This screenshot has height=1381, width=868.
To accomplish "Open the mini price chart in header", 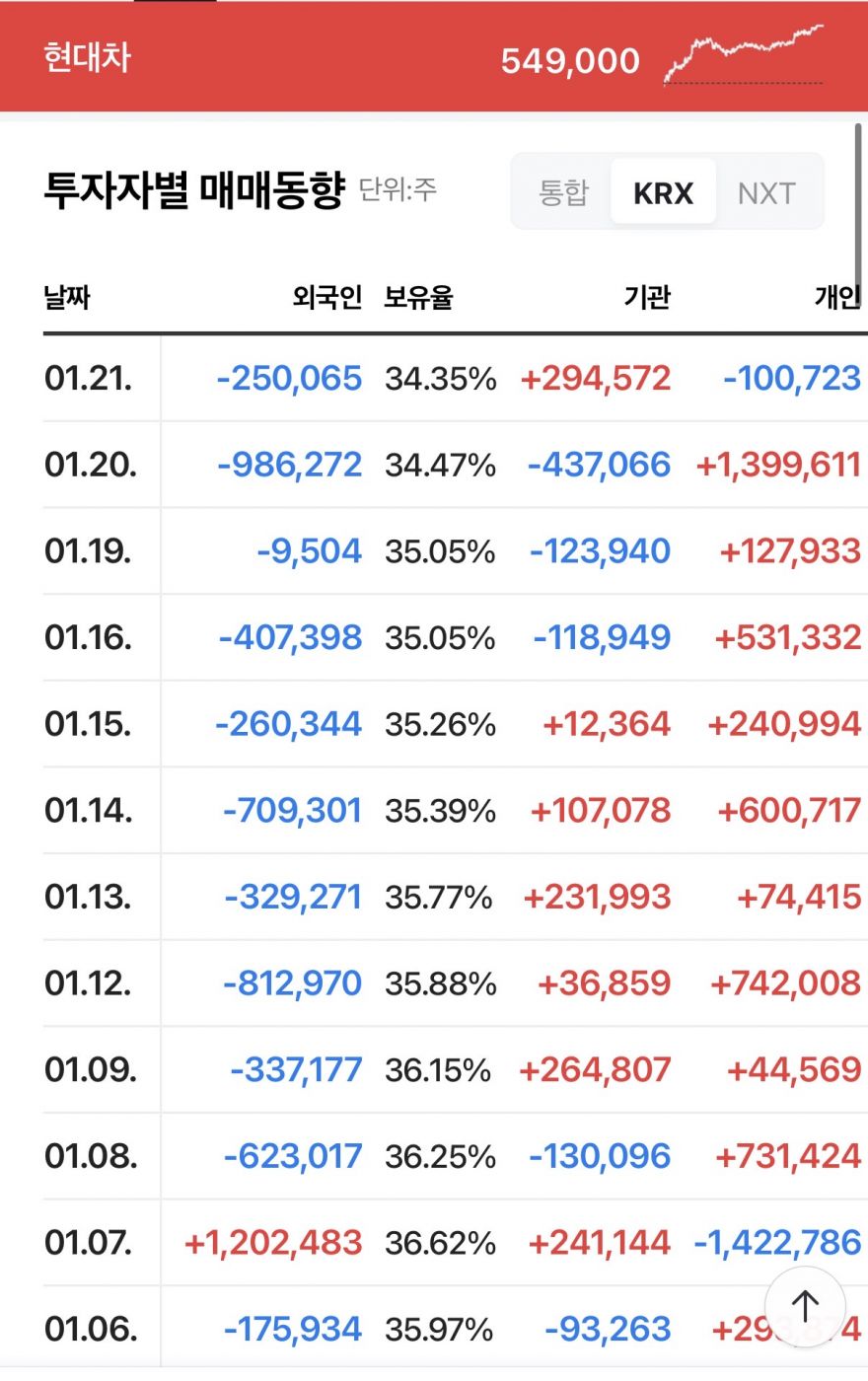I will pos(744,55).
